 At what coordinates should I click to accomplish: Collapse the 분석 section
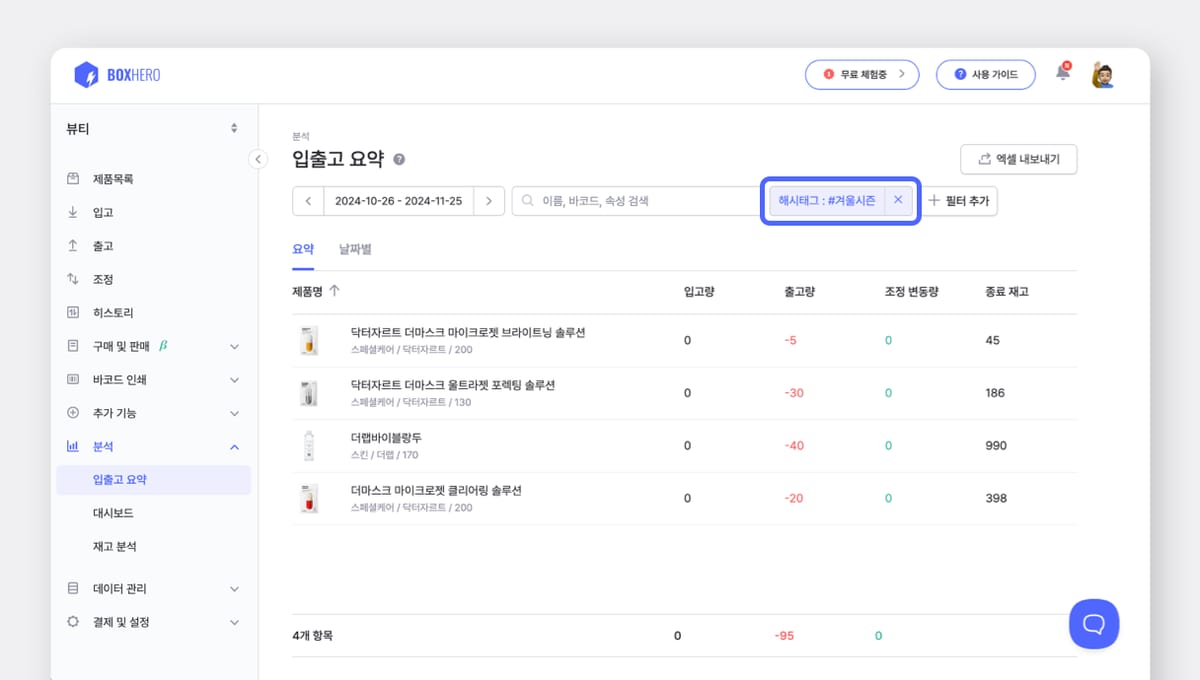[x=234, y=446]
